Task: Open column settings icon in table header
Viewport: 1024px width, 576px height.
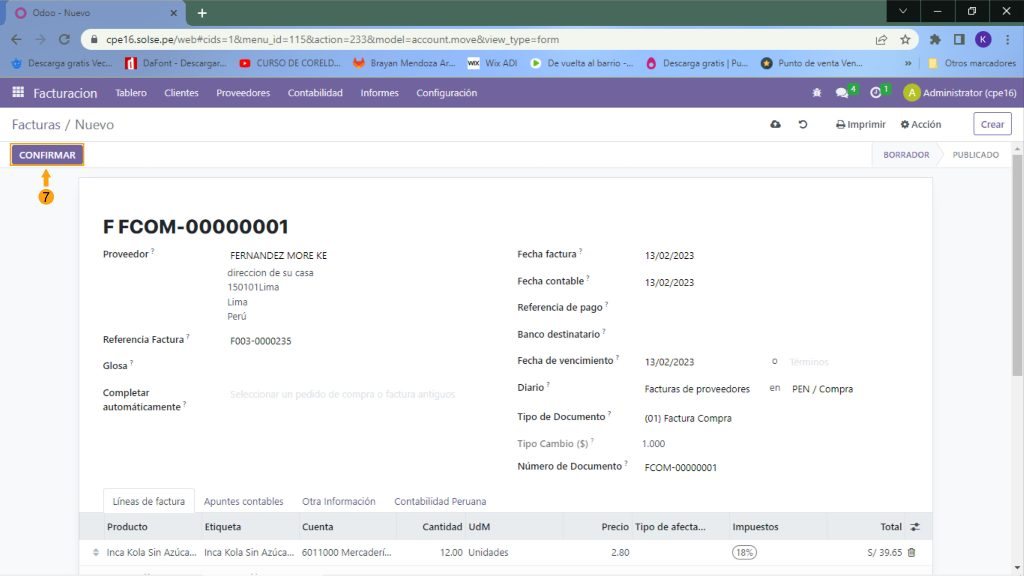Action: click(913, 527)
